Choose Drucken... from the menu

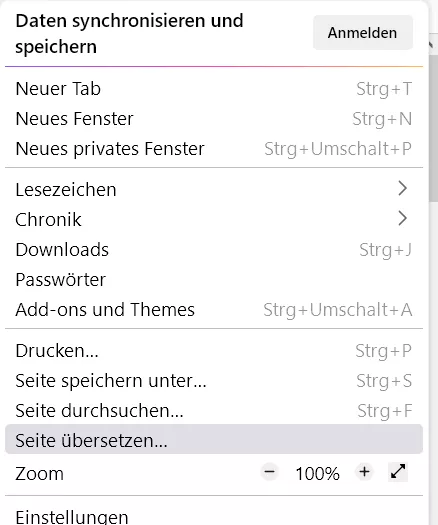click(214, 351)
